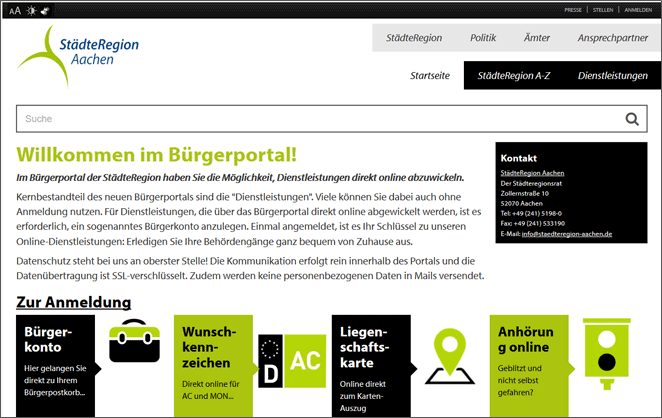662x418 pixels.
Task: Open the StädteRegion menu item
Action: [414, 38]
